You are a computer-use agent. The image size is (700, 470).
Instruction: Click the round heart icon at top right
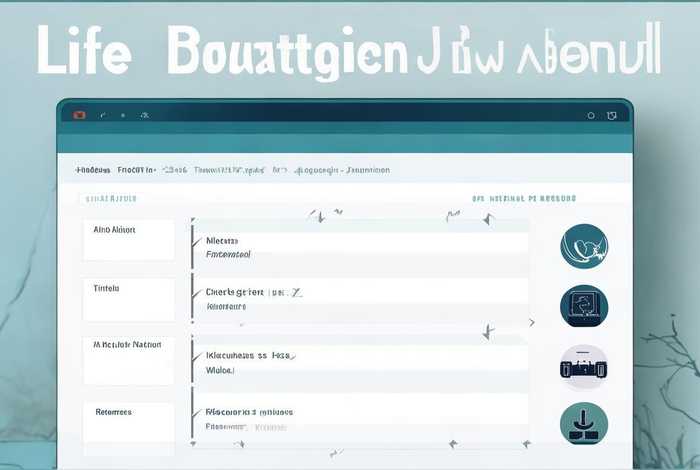click(x=583, y=246)
